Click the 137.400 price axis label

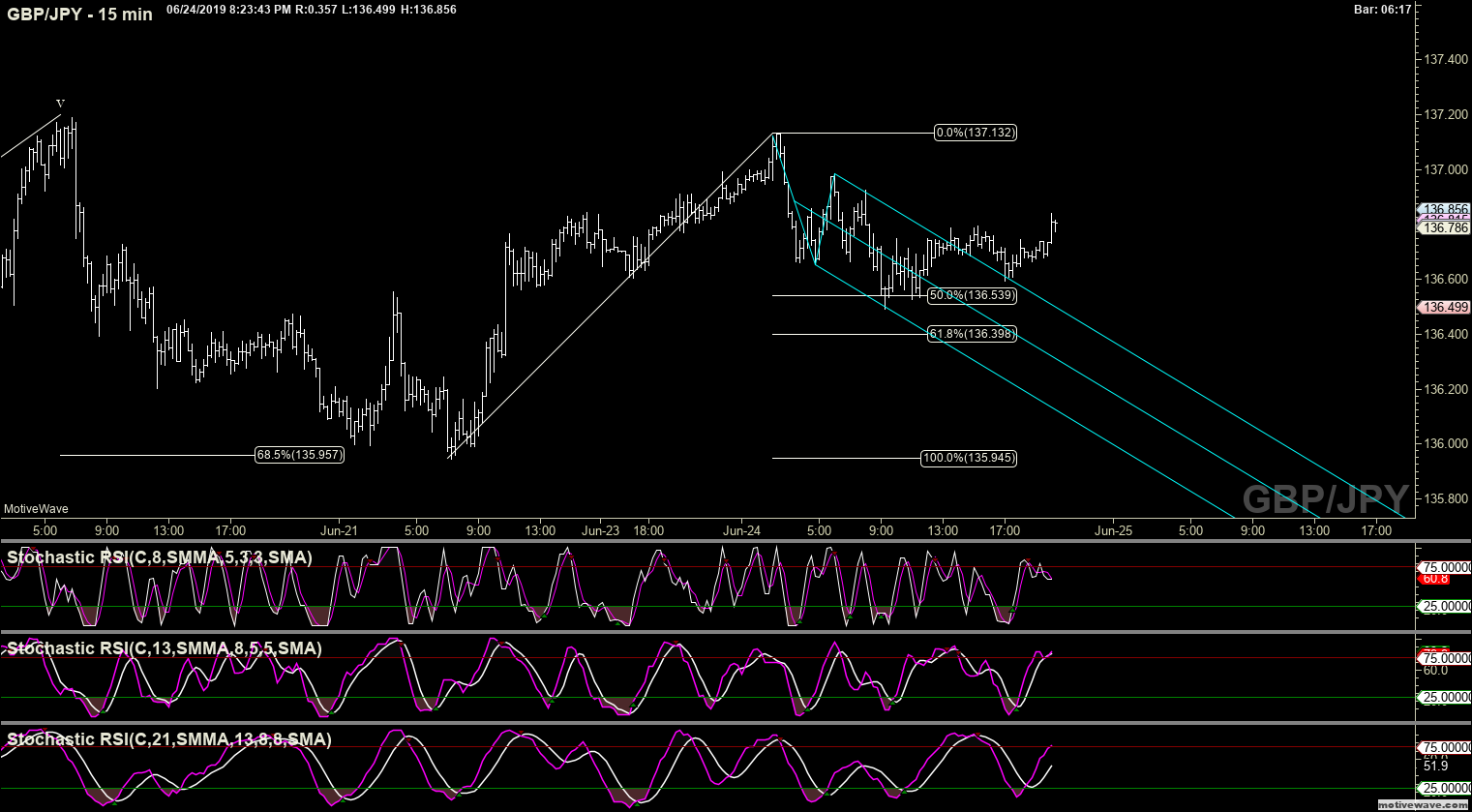click(x=1446, y=59)
